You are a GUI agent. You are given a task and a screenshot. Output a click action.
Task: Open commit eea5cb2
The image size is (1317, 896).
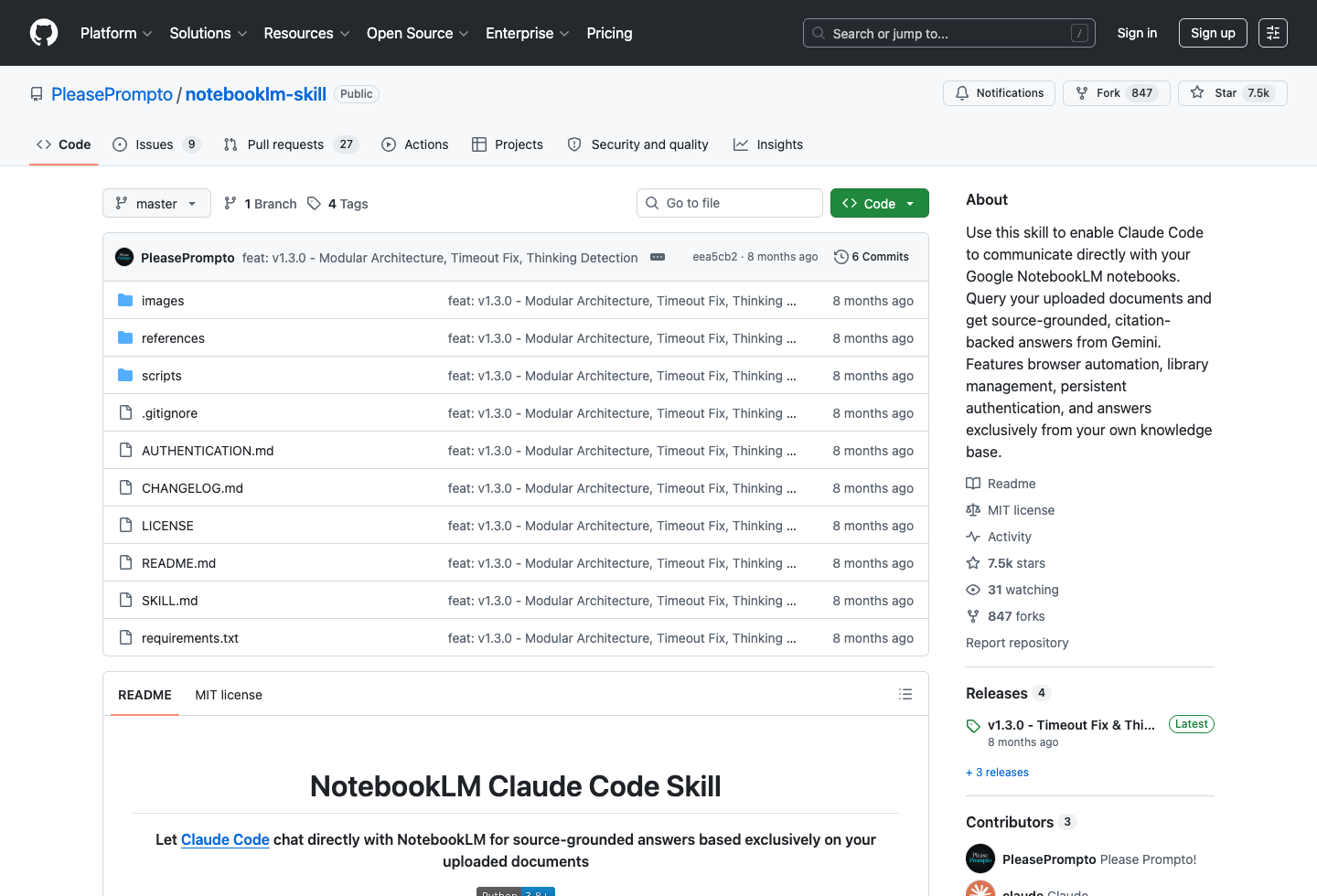tap(715, 257)
